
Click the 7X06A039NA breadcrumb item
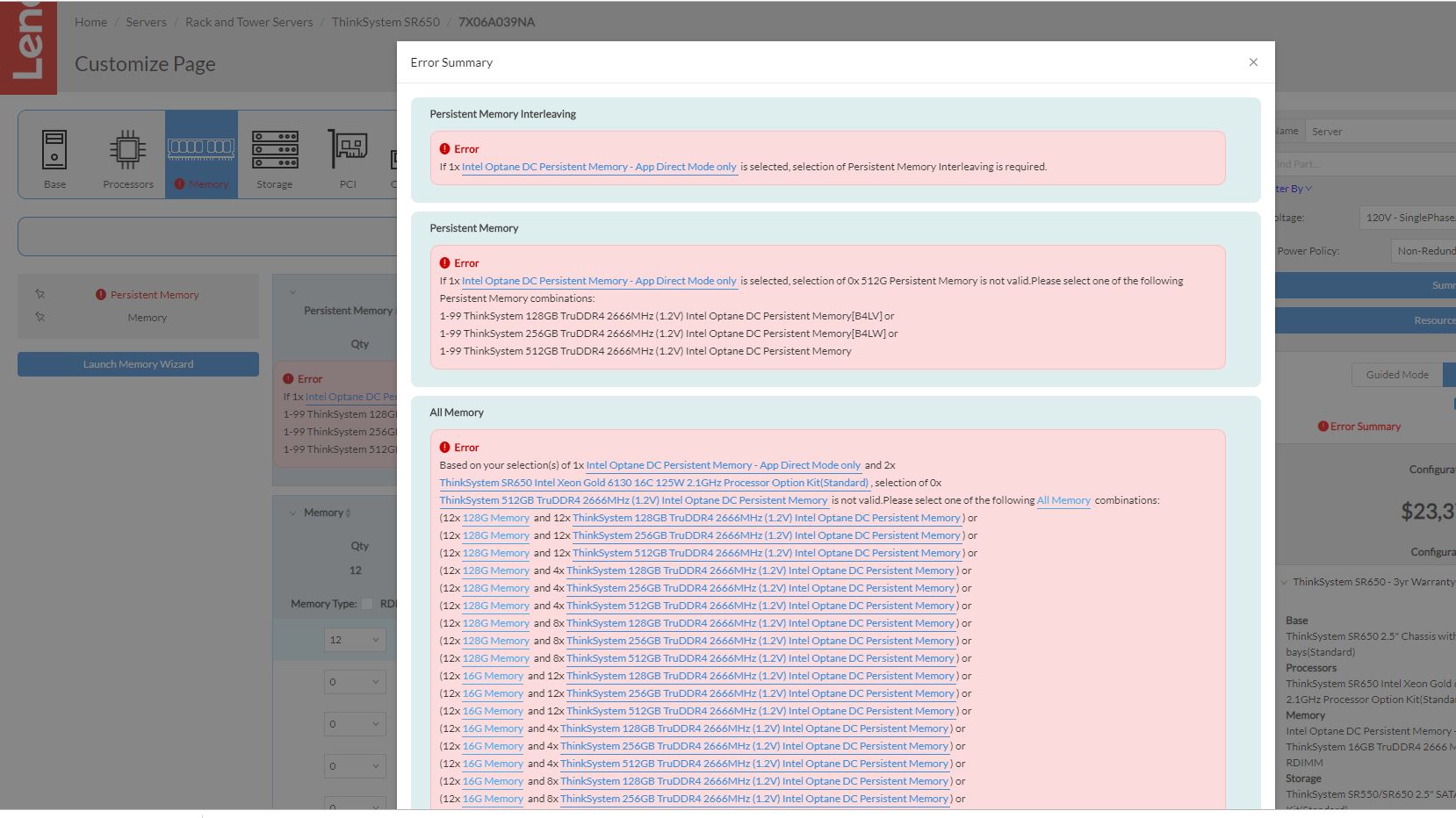point(496,22)
